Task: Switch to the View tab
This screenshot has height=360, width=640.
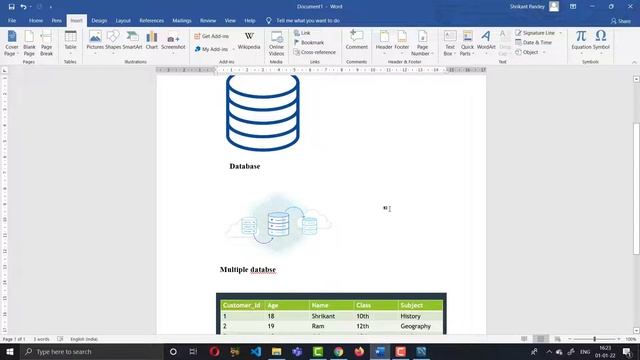Action: (x=230, y=20)
